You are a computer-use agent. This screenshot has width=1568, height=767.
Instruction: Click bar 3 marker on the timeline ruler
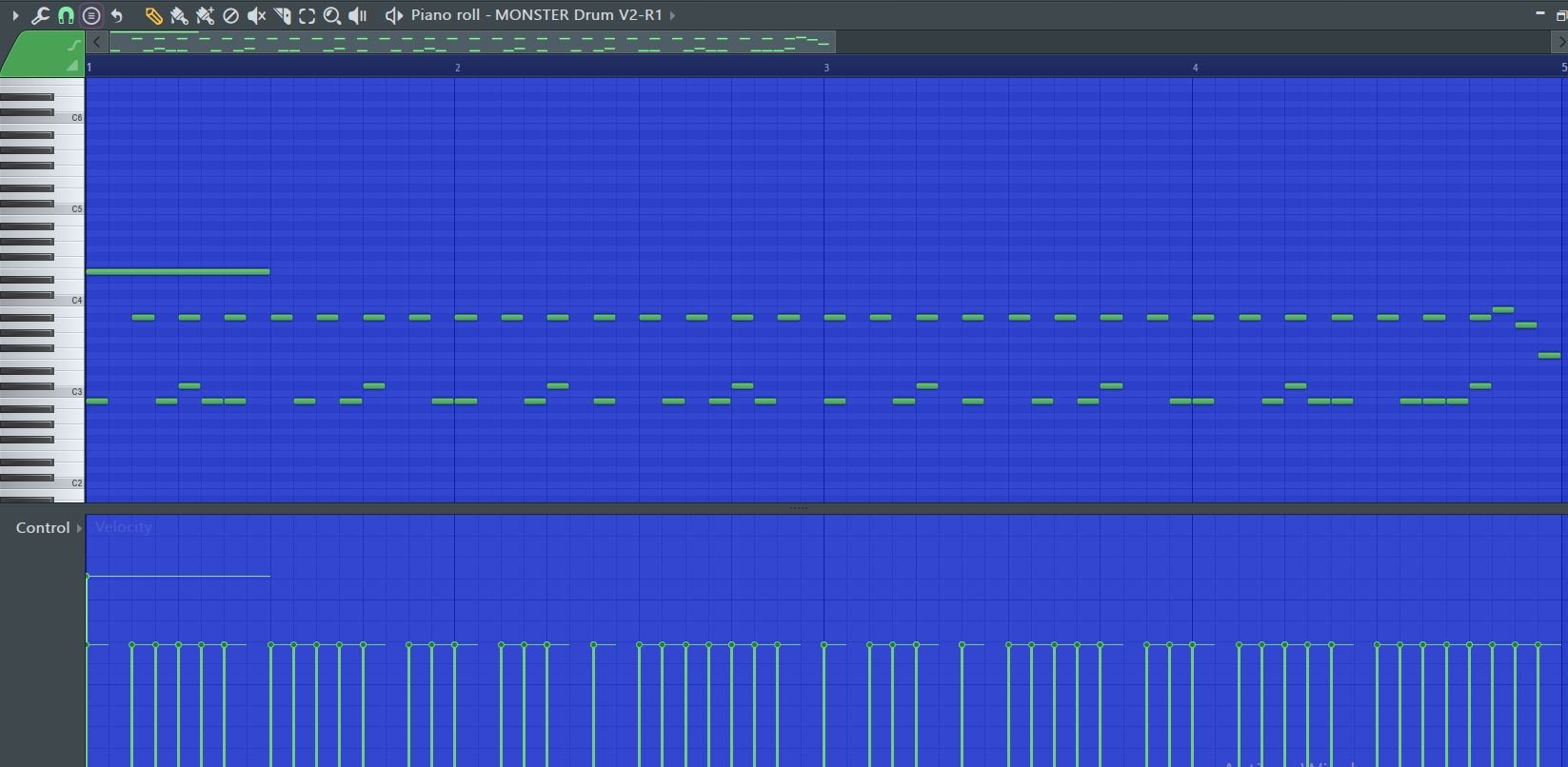pyautogui.click(x=826, y=68)
